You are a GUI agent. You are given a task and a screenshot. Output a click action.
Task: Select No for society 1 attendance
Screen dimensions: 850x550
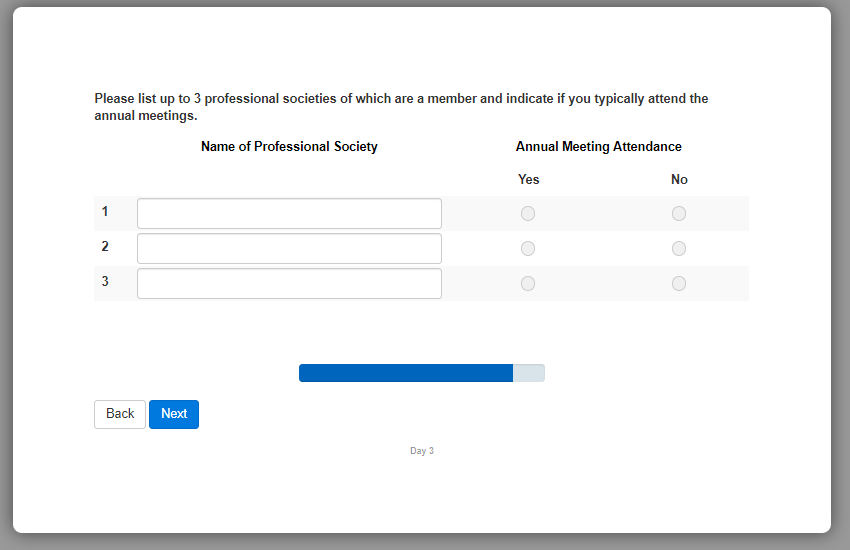(x=679, y=214)
